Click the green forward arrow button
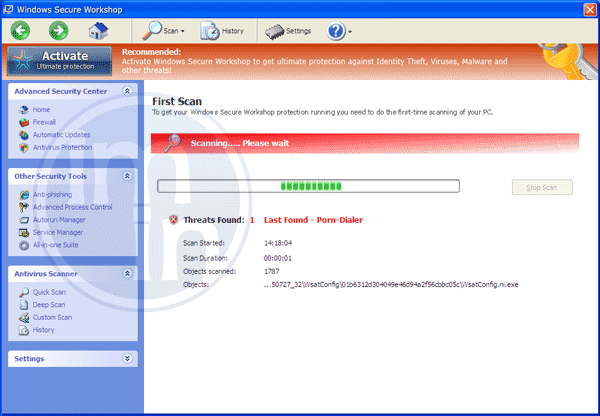The image size is (600, 416). tap(58, 30)
